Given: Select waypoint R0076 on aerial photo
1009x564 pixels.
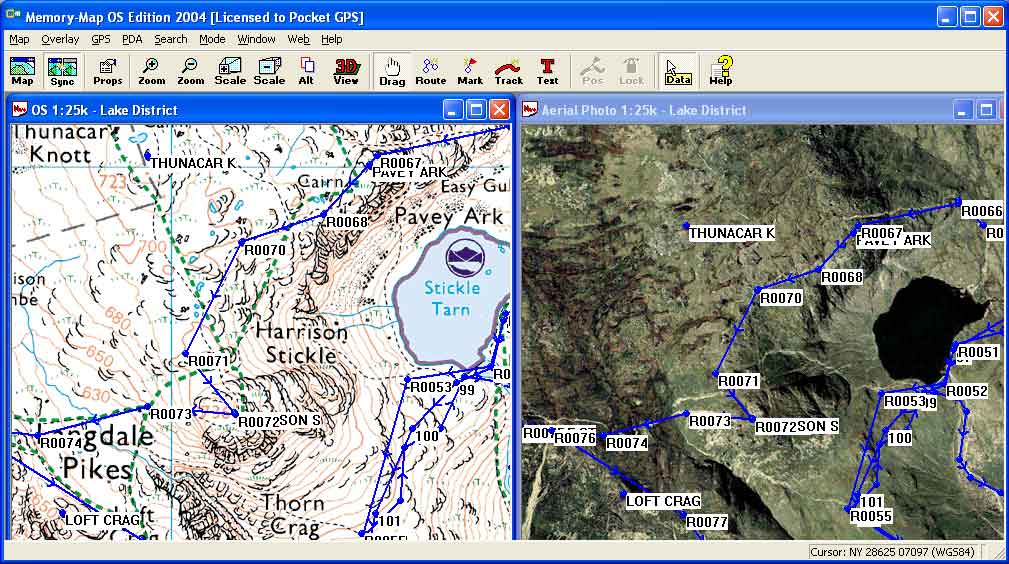Looking at the screenshot, I should (x=575, y=438).
